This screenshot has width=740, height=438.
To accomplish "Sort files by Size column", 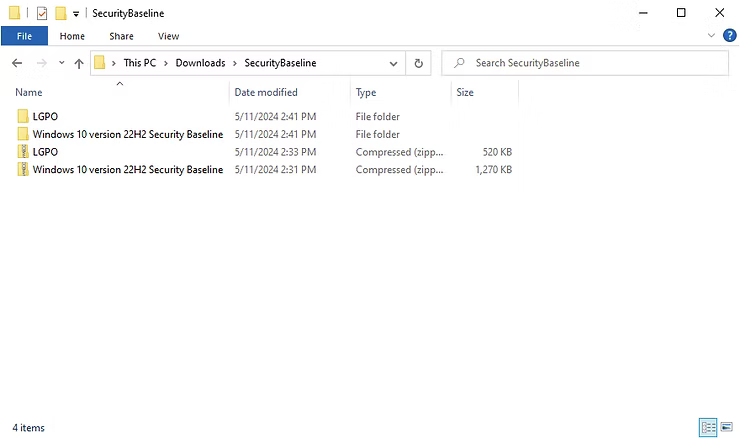I will pyautogui.click(x=464, y=93).
